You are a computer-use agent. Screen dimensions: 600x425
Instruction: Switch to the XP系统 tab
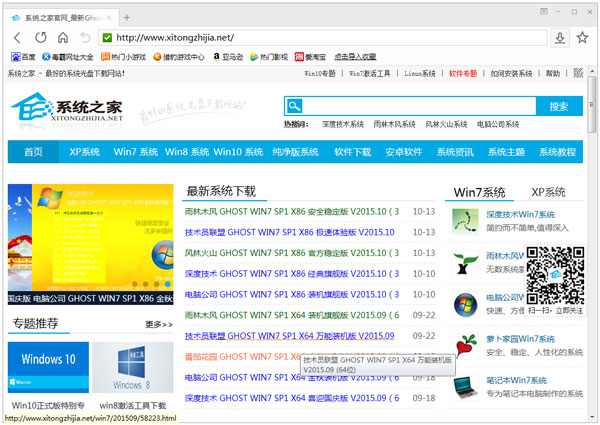(x=547, y=191)
